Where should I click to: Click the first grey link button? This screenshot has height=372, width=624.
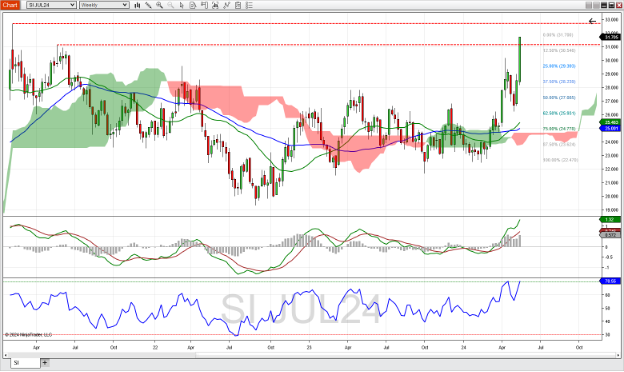tap(589, 5)
